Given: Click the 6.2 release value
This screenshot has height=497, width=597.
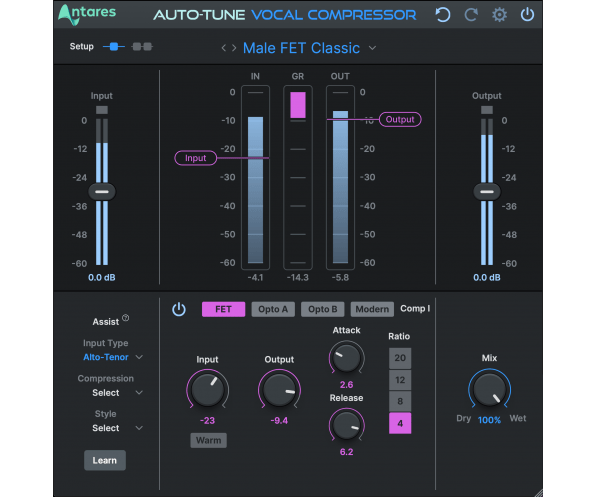Looking at the screenshot, I should coord(346,452).
